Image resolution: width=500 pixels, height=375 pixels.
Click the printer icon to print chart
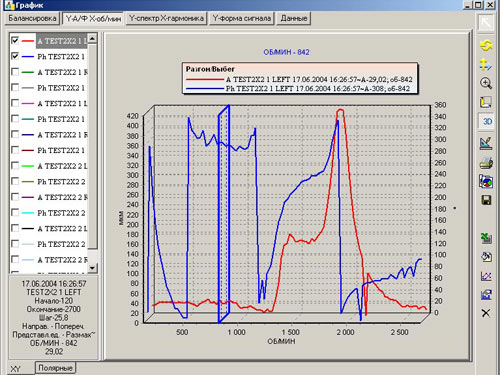[x=486, y=163]
